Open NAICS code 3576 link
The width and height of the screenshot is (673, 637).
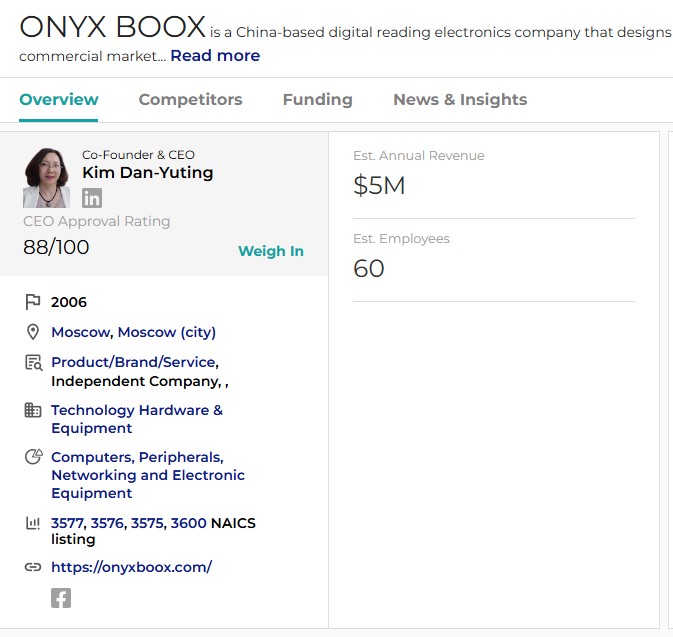pyautogui.click(x=107, y=523)
